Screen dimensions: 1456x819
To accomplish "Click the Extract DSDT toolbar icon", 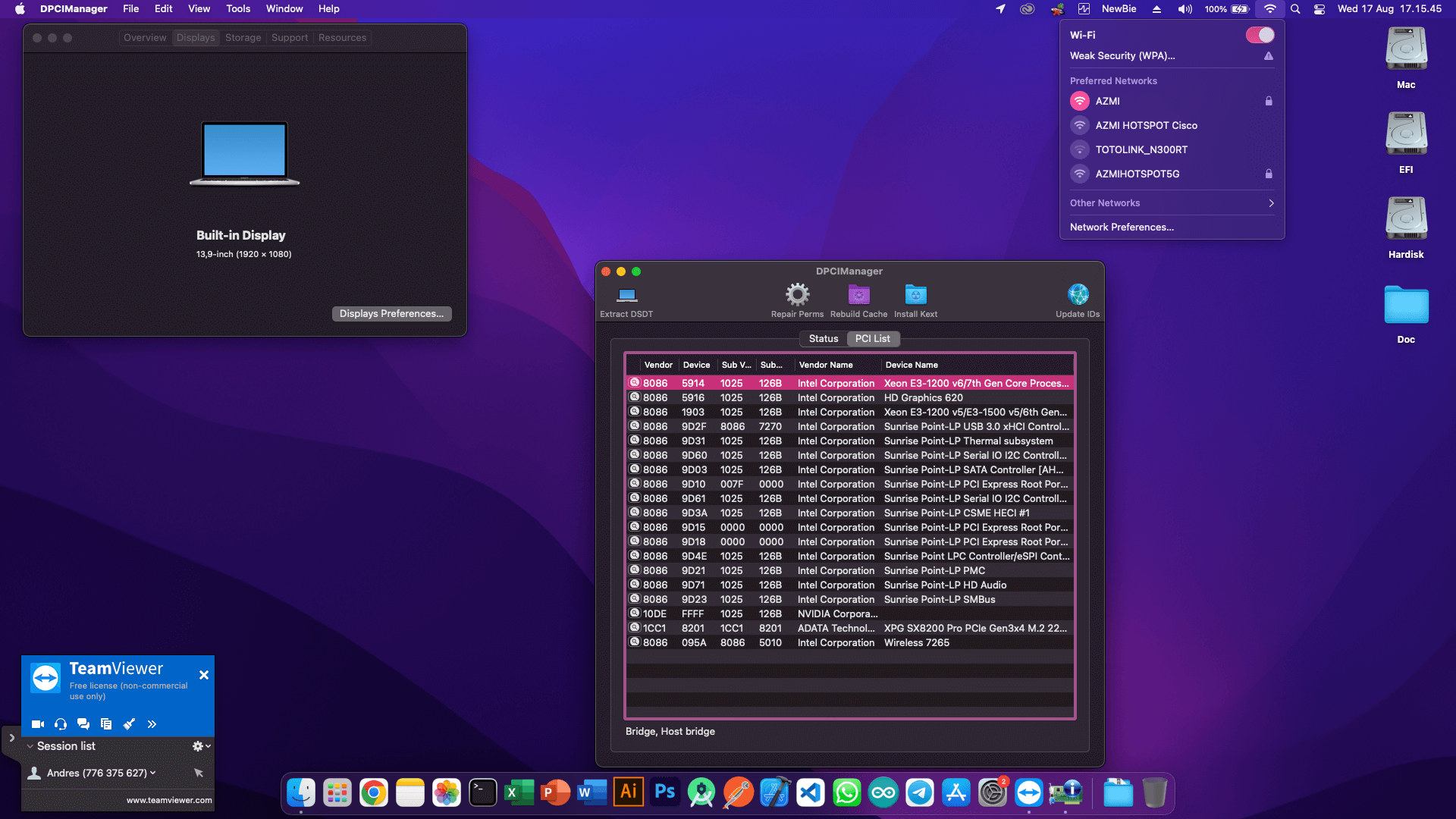I will [626, 294].
